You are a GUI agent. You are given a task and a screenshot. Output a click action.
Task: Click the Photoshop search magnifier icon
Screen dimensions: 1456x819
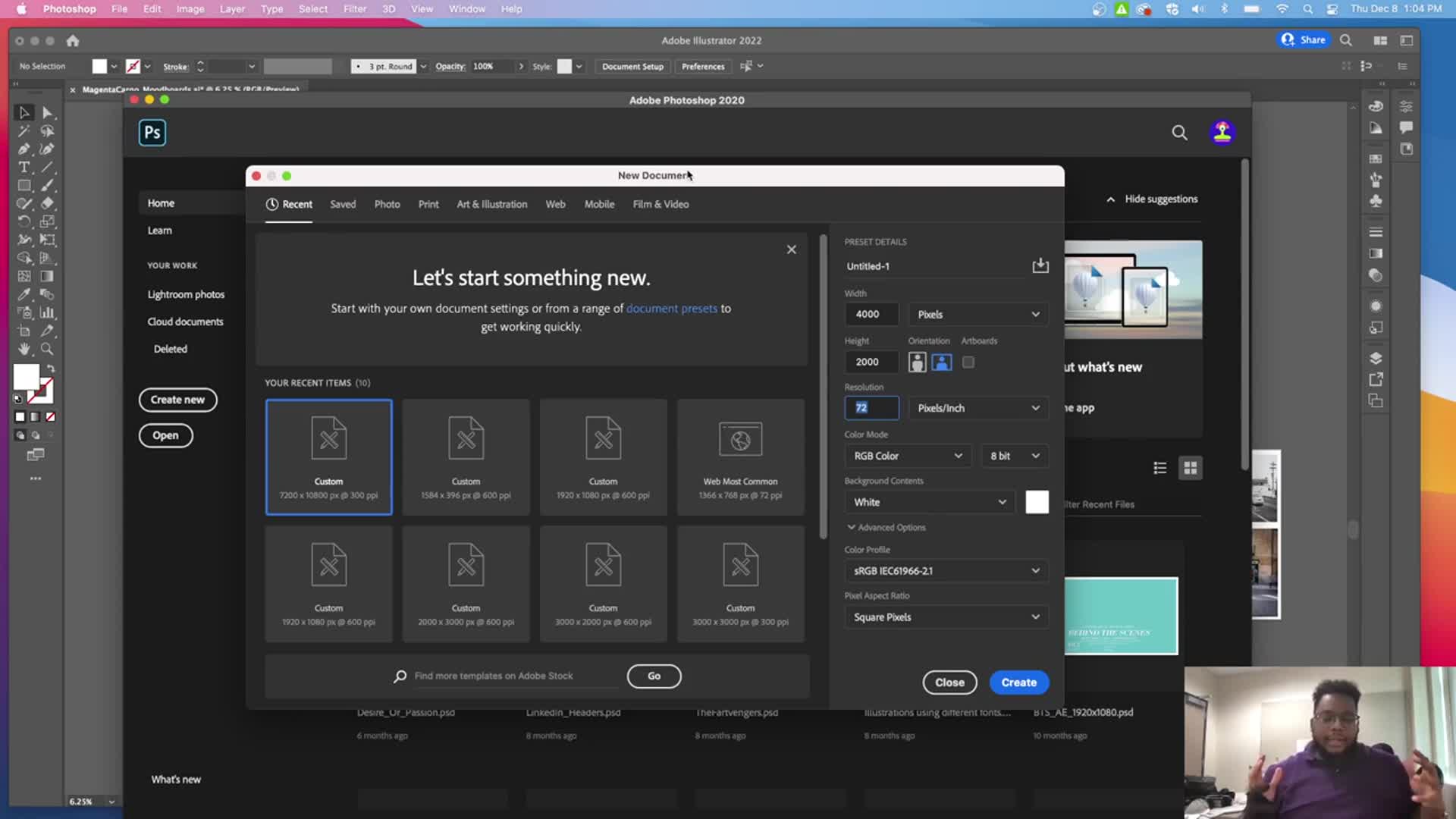pos(1179,133)
